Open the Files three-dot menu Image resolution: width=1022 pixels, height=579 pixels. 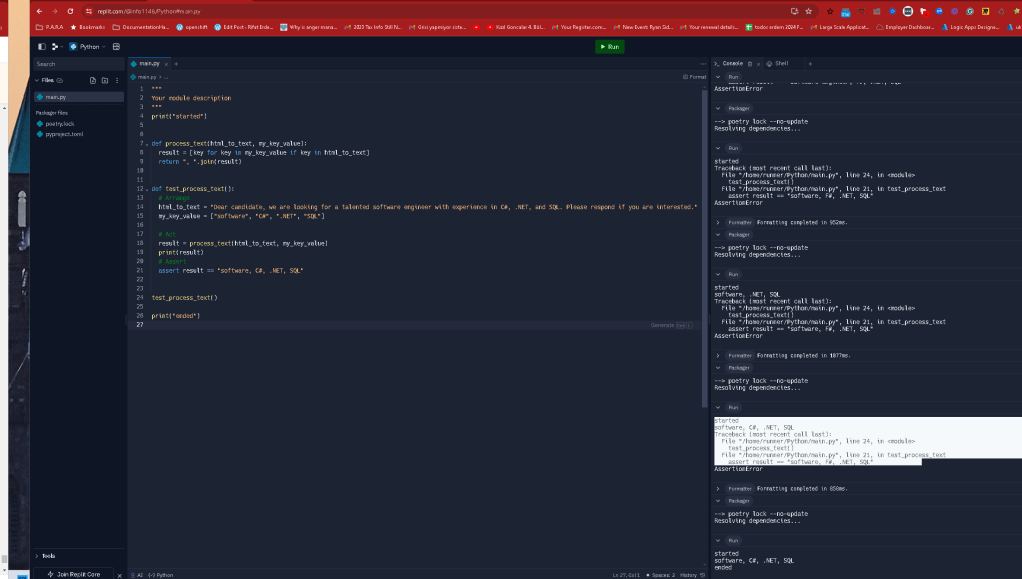pyautogui.click(x=117, y=80)
